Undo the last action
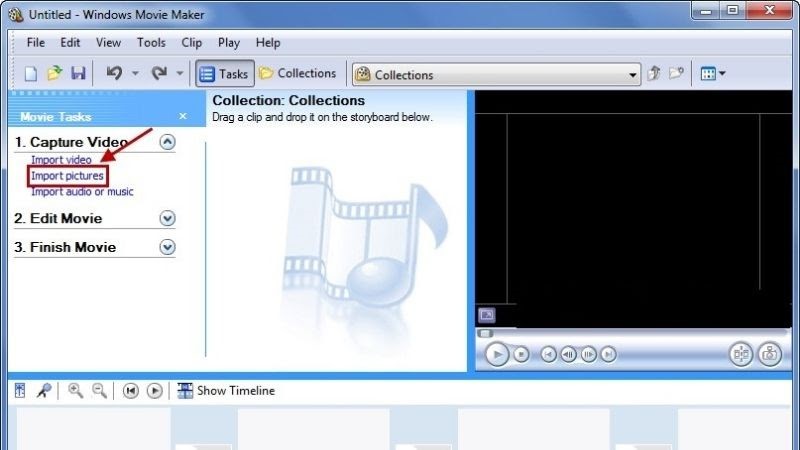 tap(114, 73)
